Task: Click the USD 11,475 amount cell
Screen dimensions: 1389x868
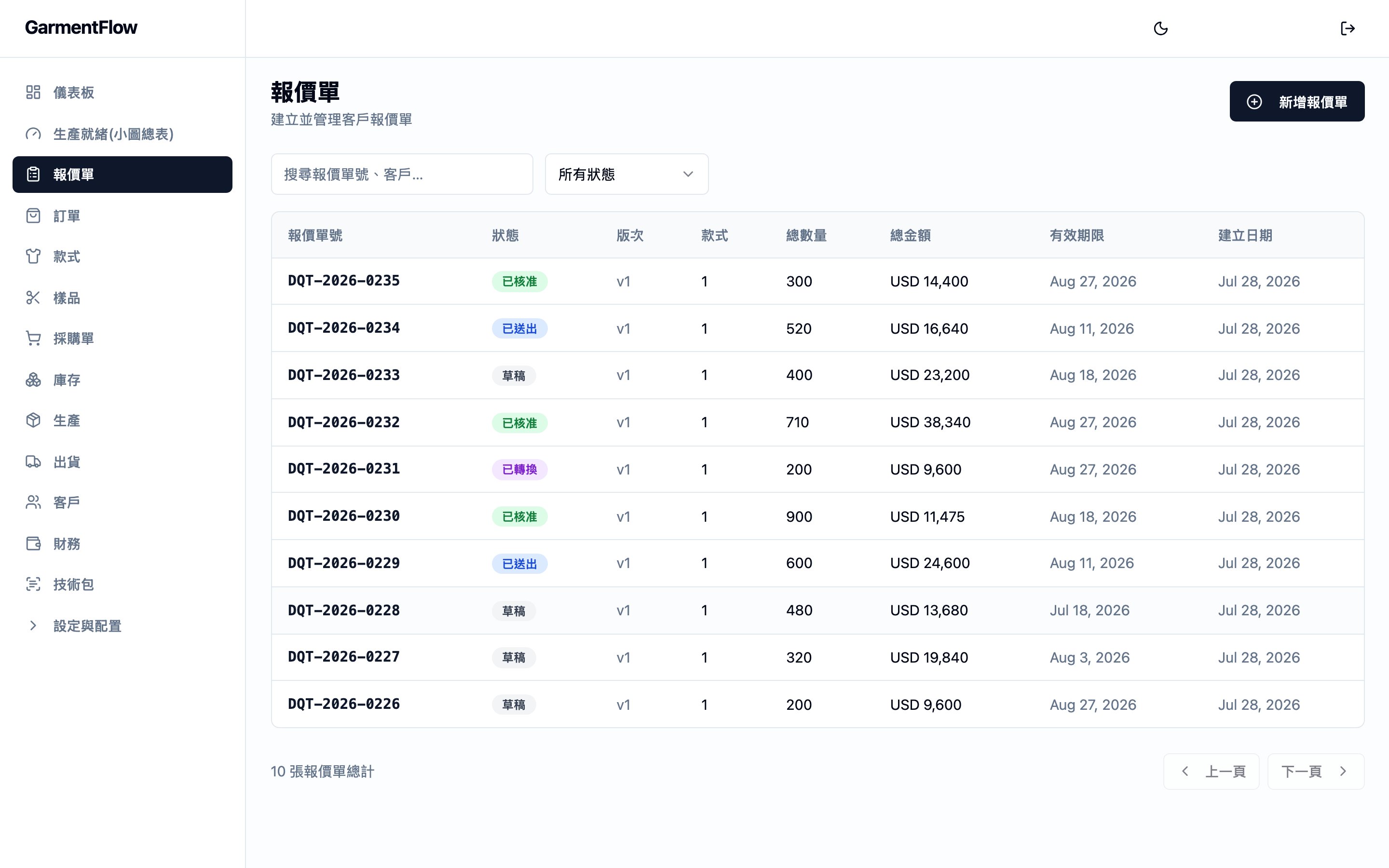Action: pyautogui.click(x=927, y=516)
